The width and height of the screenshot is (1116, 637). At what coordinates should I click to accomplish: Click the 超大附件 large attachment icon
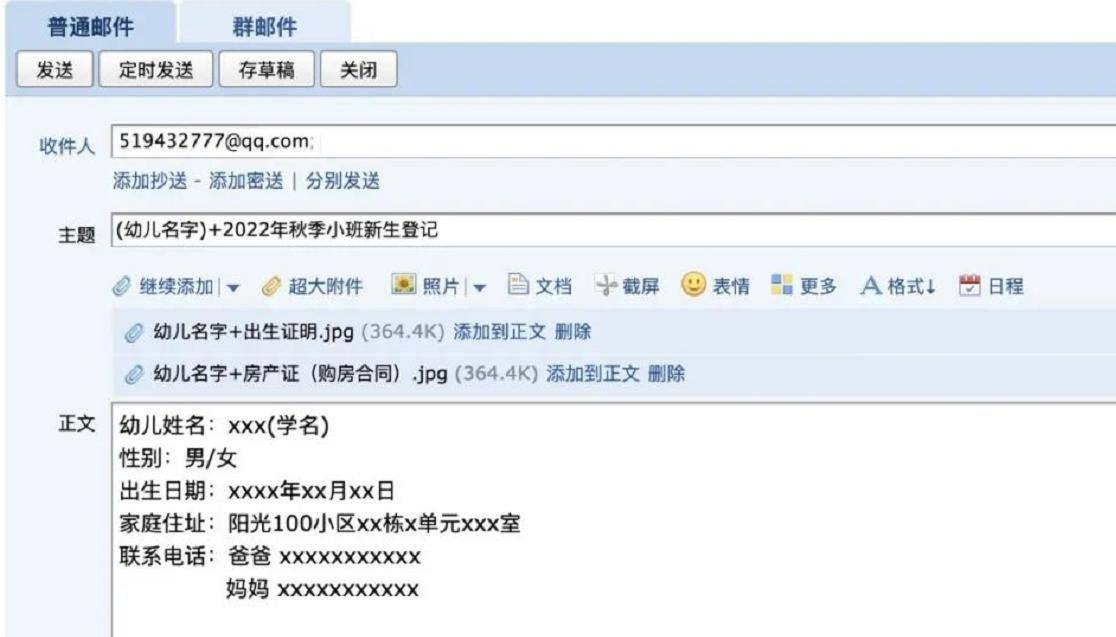click(x=271, y=286)
